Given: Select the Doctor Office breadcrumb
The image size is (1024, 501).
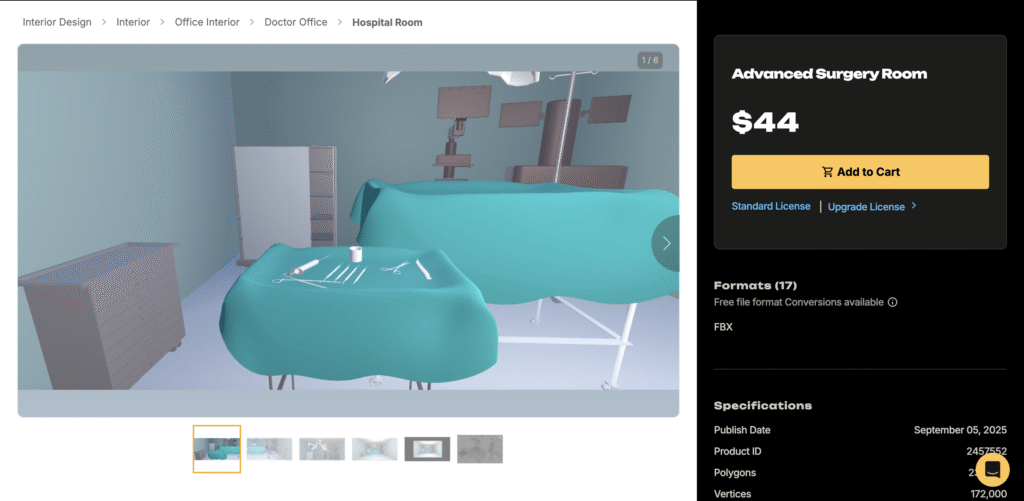Looking at the screenshot, I should (x=296, y=22).
